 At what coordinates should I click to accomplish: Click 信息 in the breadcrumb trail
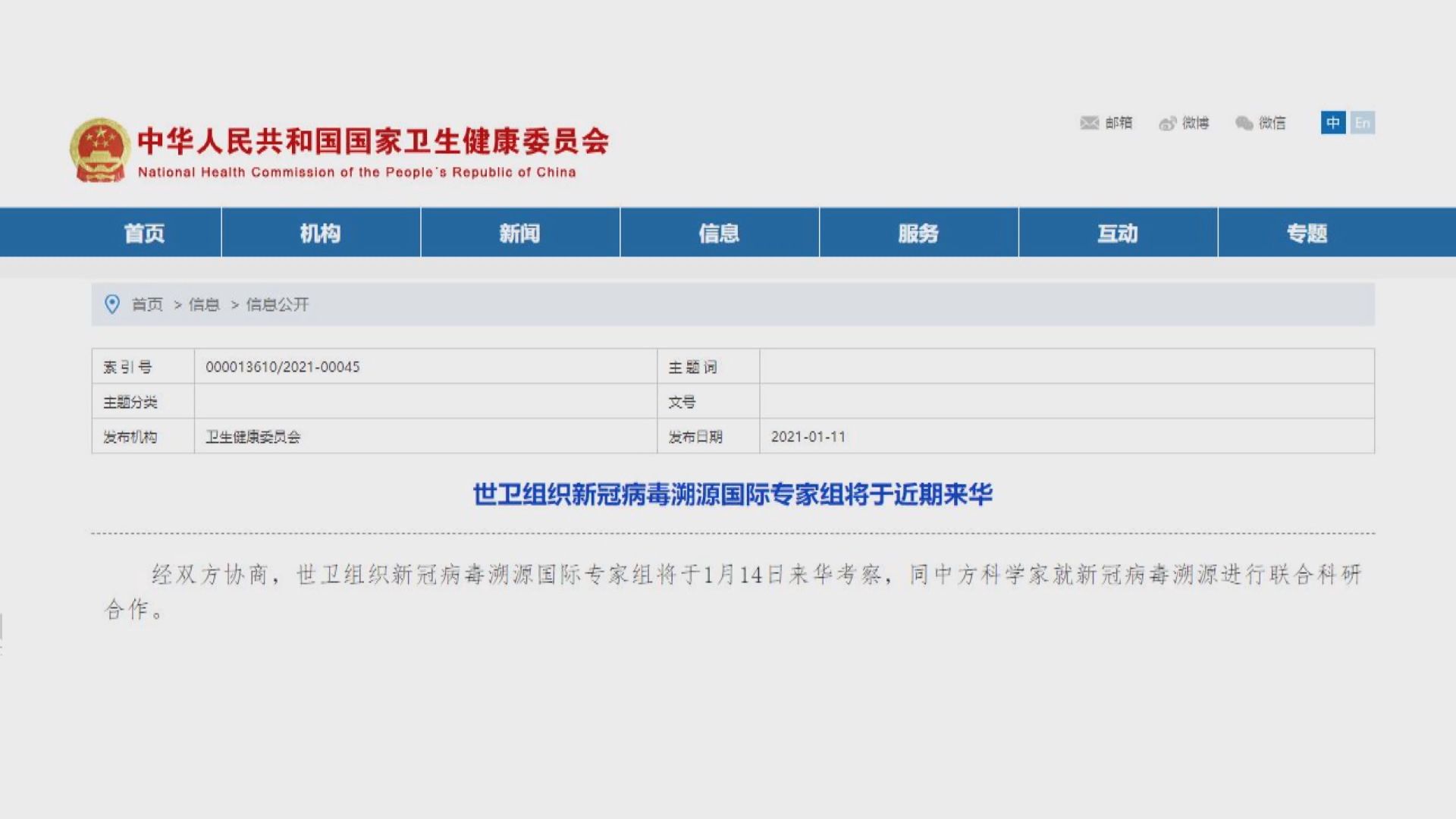(203, 306)
